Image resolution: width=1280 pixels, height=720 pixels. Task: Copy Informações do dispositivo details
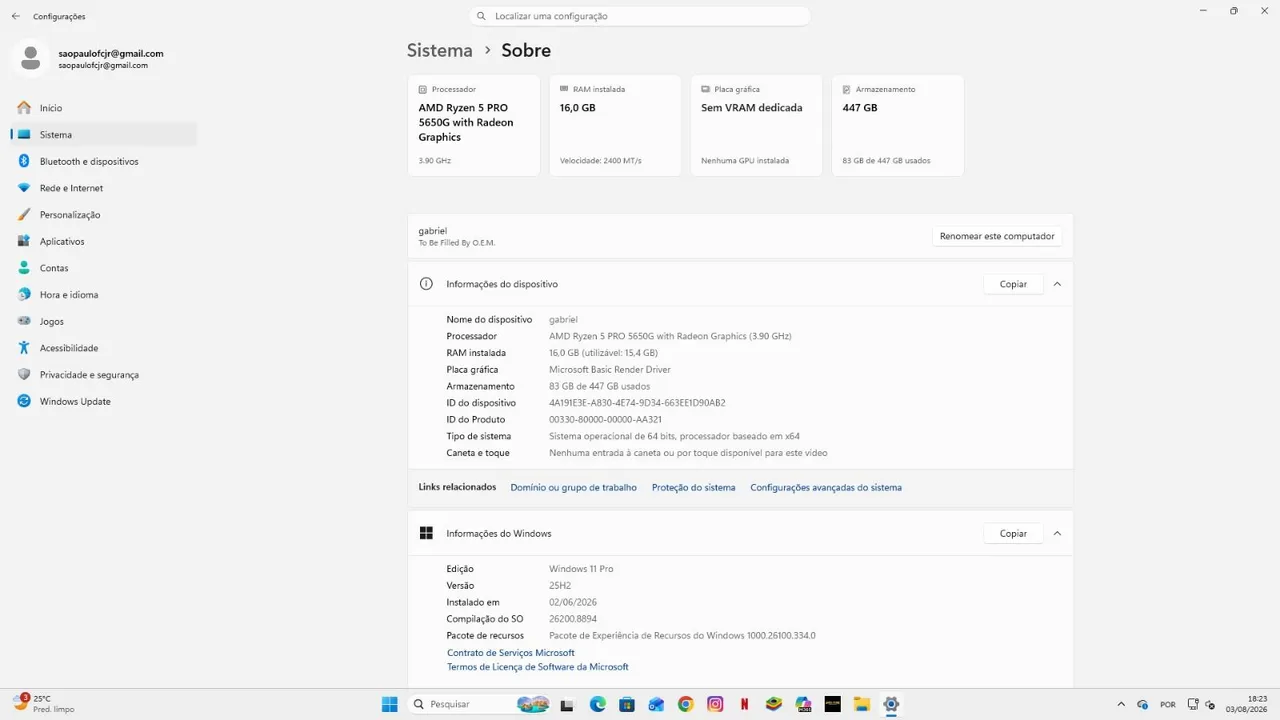click(1013, 284)
